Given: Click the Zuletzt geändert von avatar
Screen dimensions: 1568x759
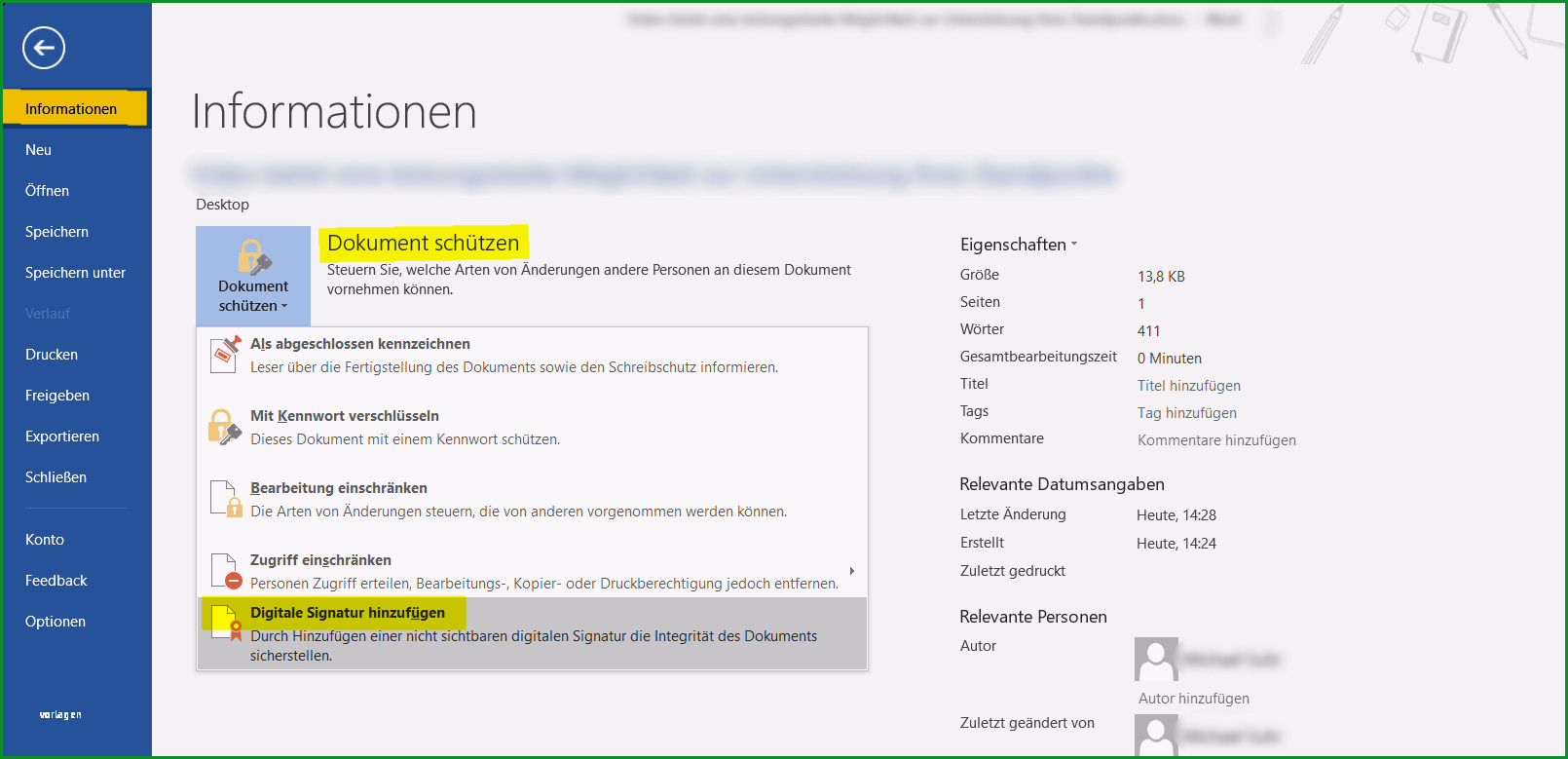Looking at the screenshot, I should pyautogui.click(x=1157, y=736).
